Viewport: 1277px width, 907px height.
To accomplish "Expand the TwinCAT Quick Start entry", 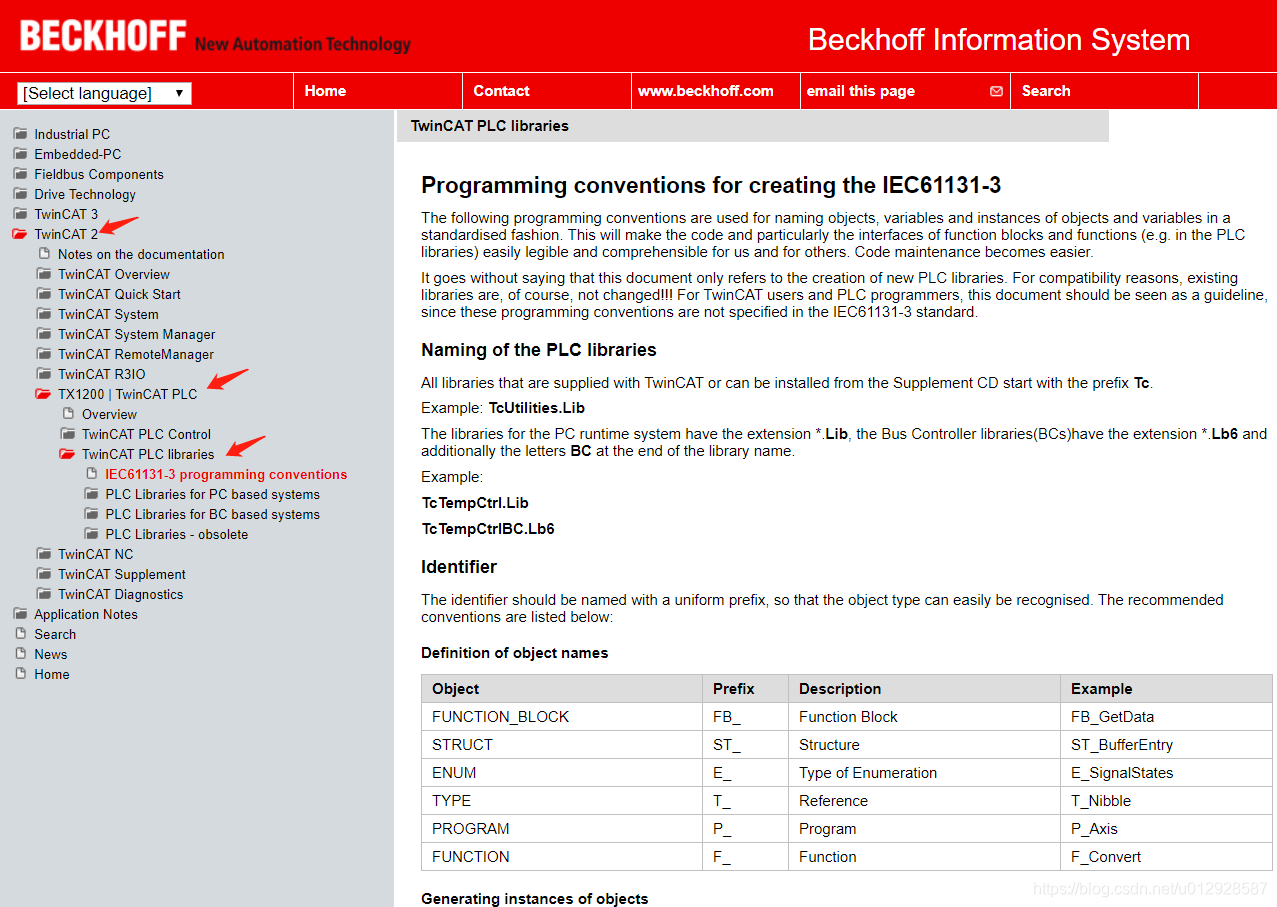I will pyautogui.click(x=119, y=294).
